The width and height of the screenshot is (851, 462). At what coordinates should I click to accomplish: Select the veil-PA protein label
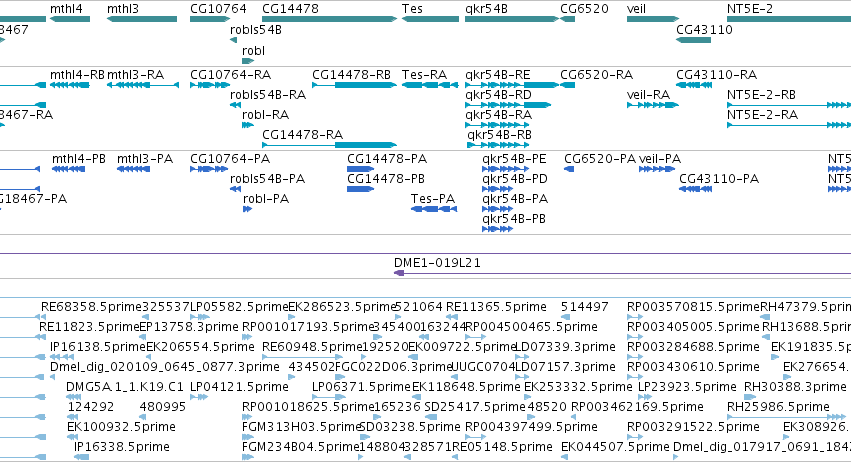tap(660, 159)
